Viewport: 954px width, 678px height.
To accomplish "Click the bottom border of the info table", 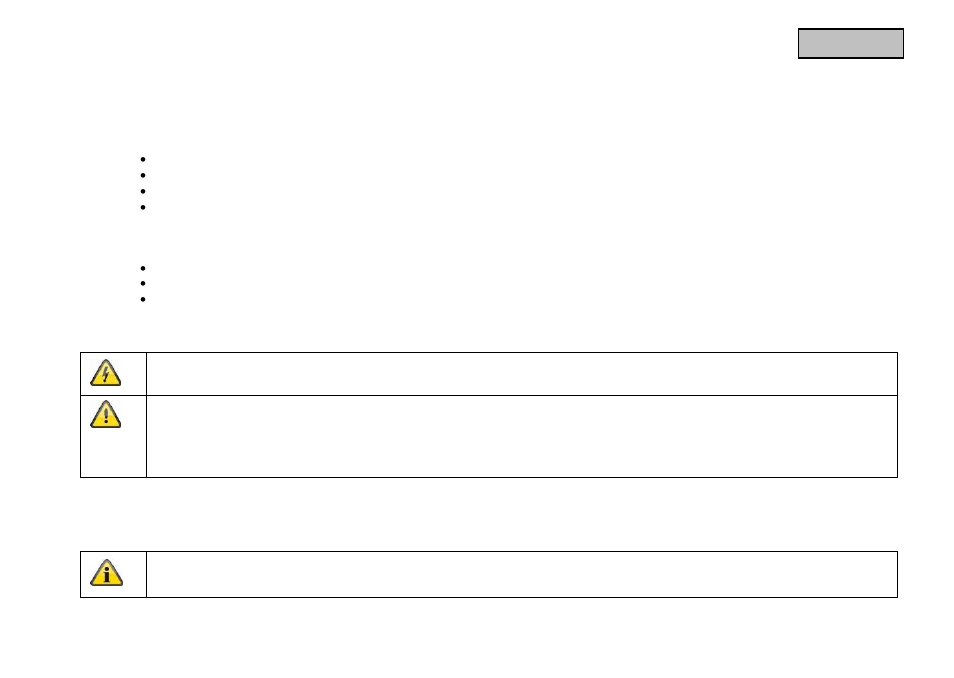I will (x=489, y=598).
